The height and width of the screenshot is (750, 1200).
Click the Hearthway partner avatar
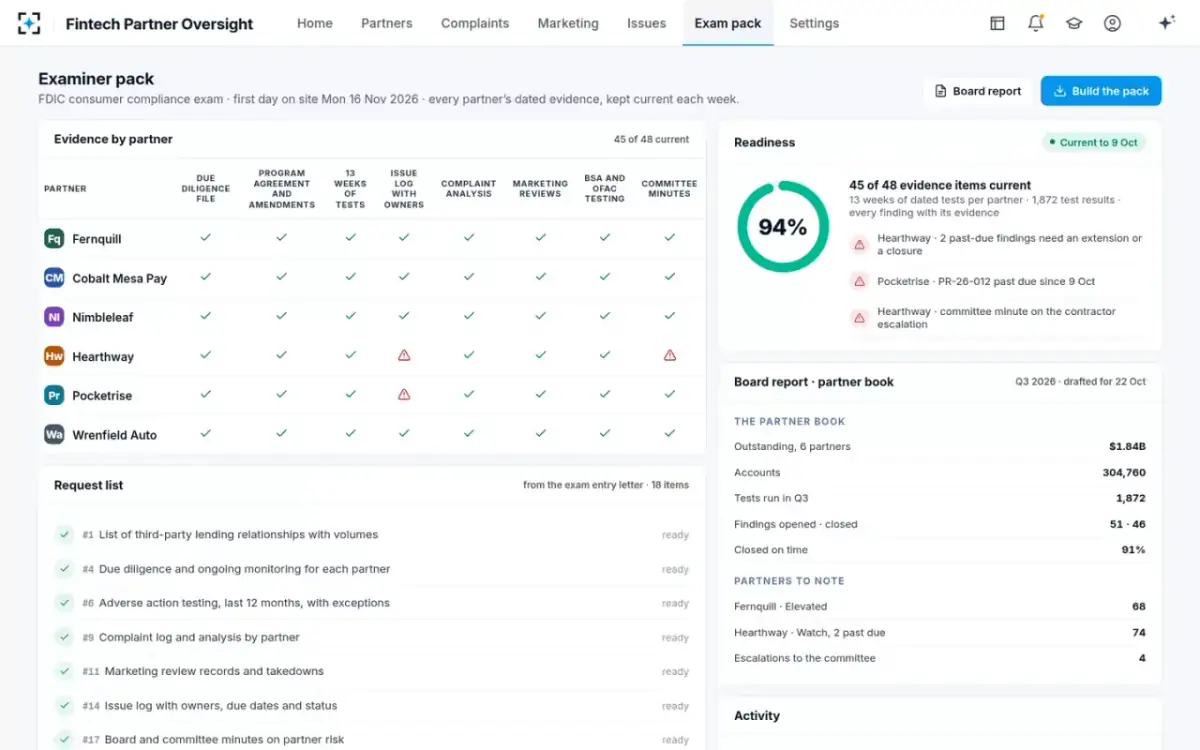click(x=54, y=356)
